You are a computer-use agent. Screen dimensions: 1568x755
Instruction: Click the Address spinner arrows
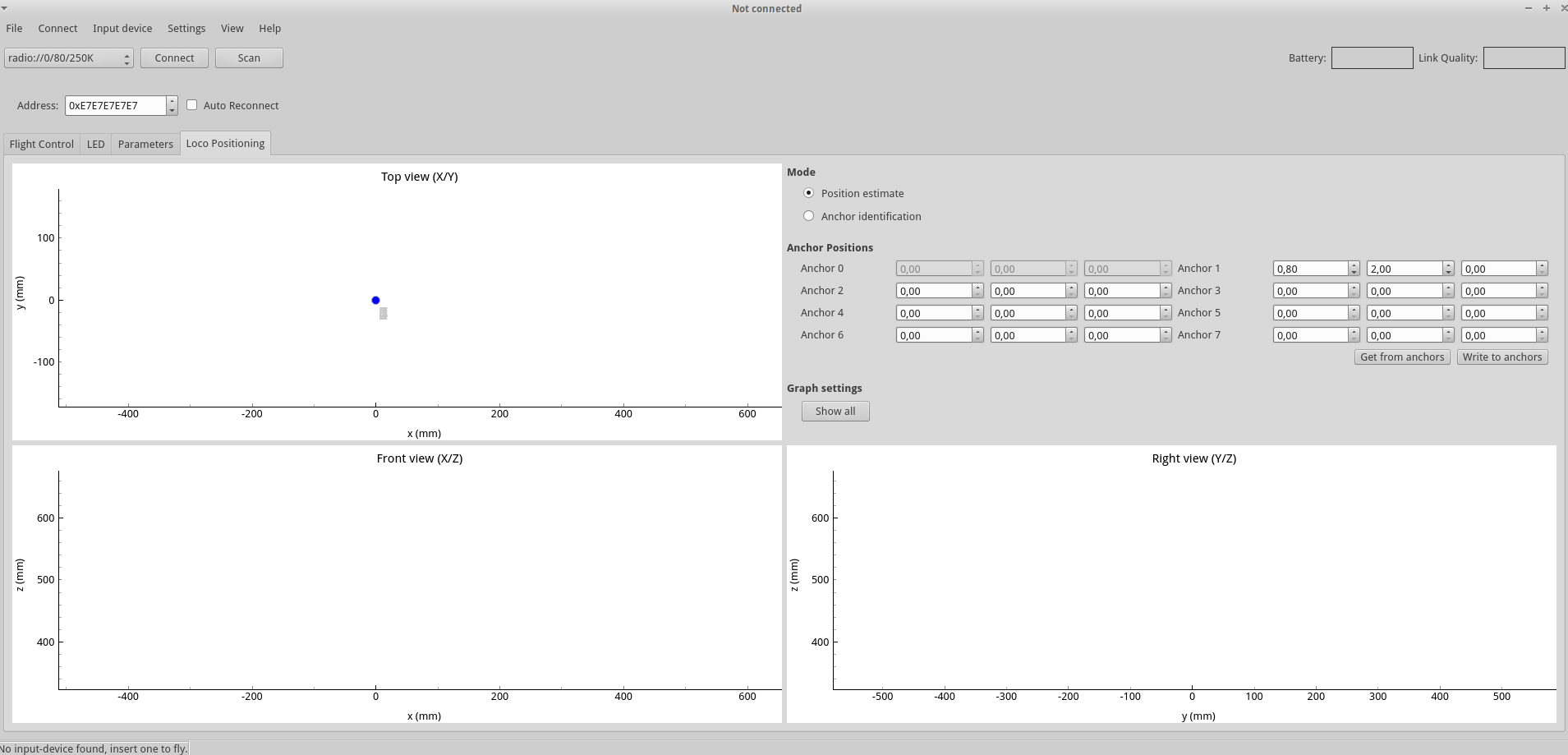click(172, 105)
